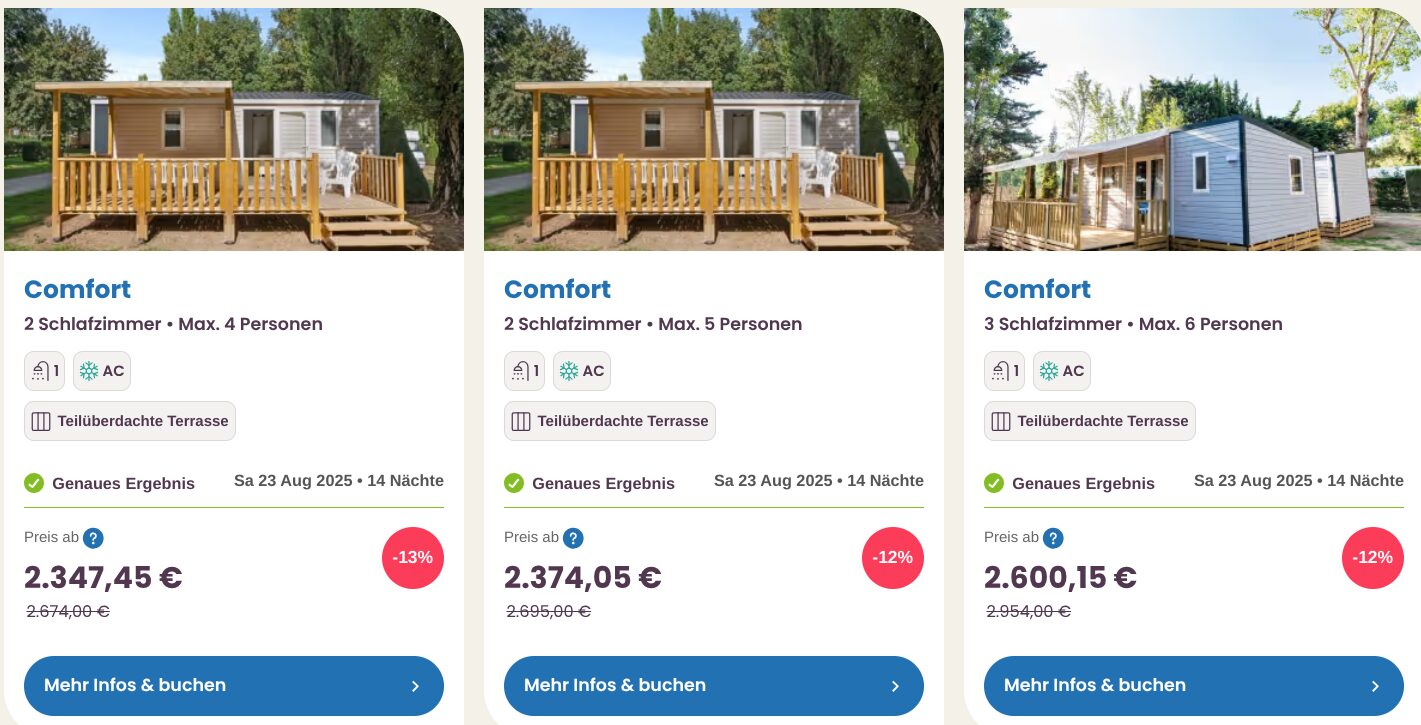The width and height of the screenshot is (1421, 725).
Task: Click the -12% discount badge on the 5 Personen card
Action: coord(893,558)
